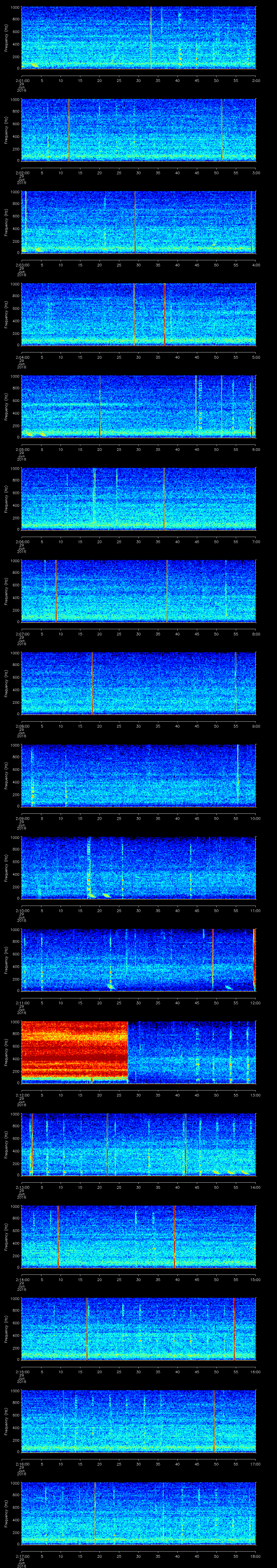Select the spectrogram panel starting at 2:07:00
The height and width of the screenshot is (1568, 277).
[x=138, y=592]
